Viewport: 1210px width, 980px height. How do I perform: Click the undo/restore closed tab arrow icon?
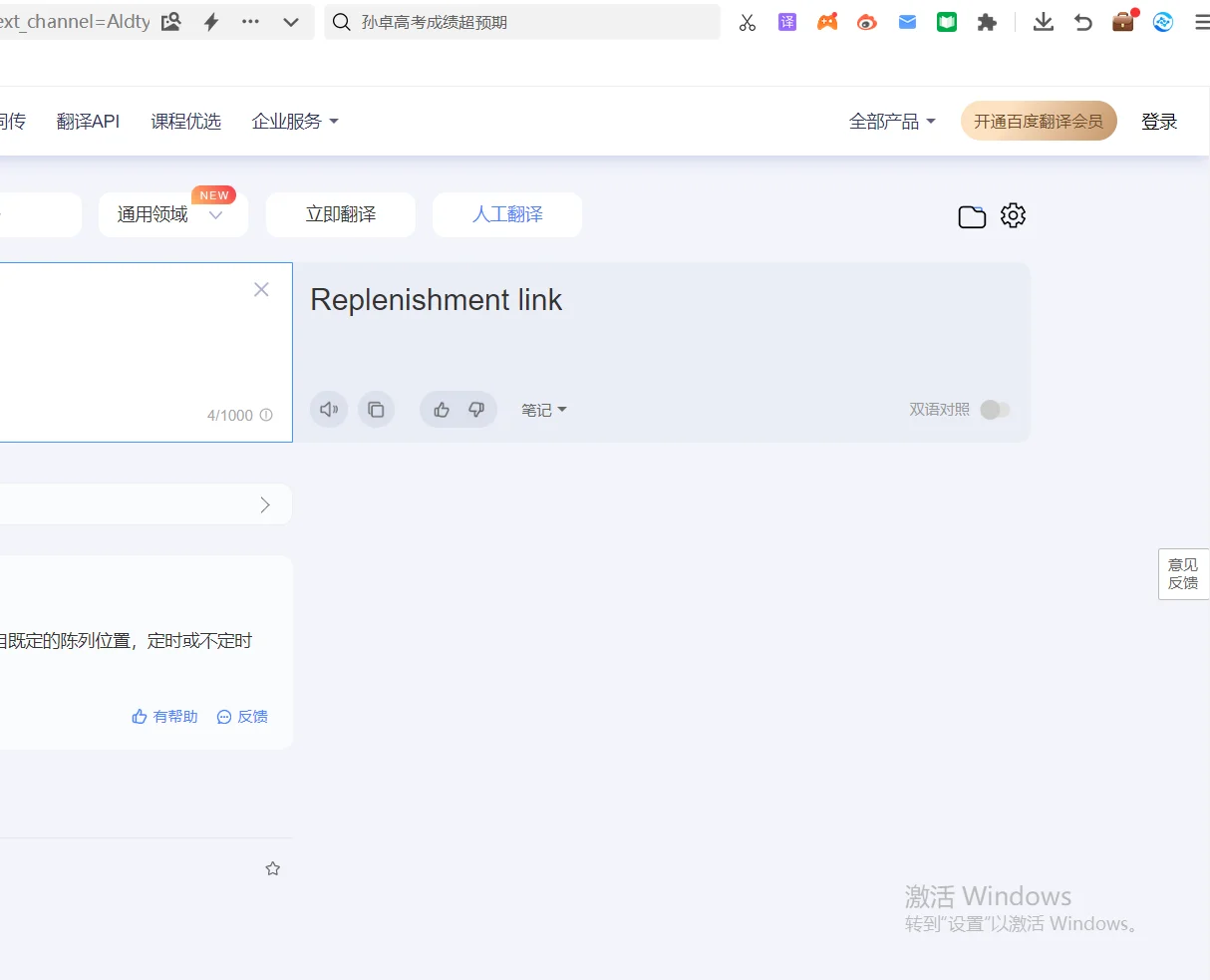click(1083, 22)
